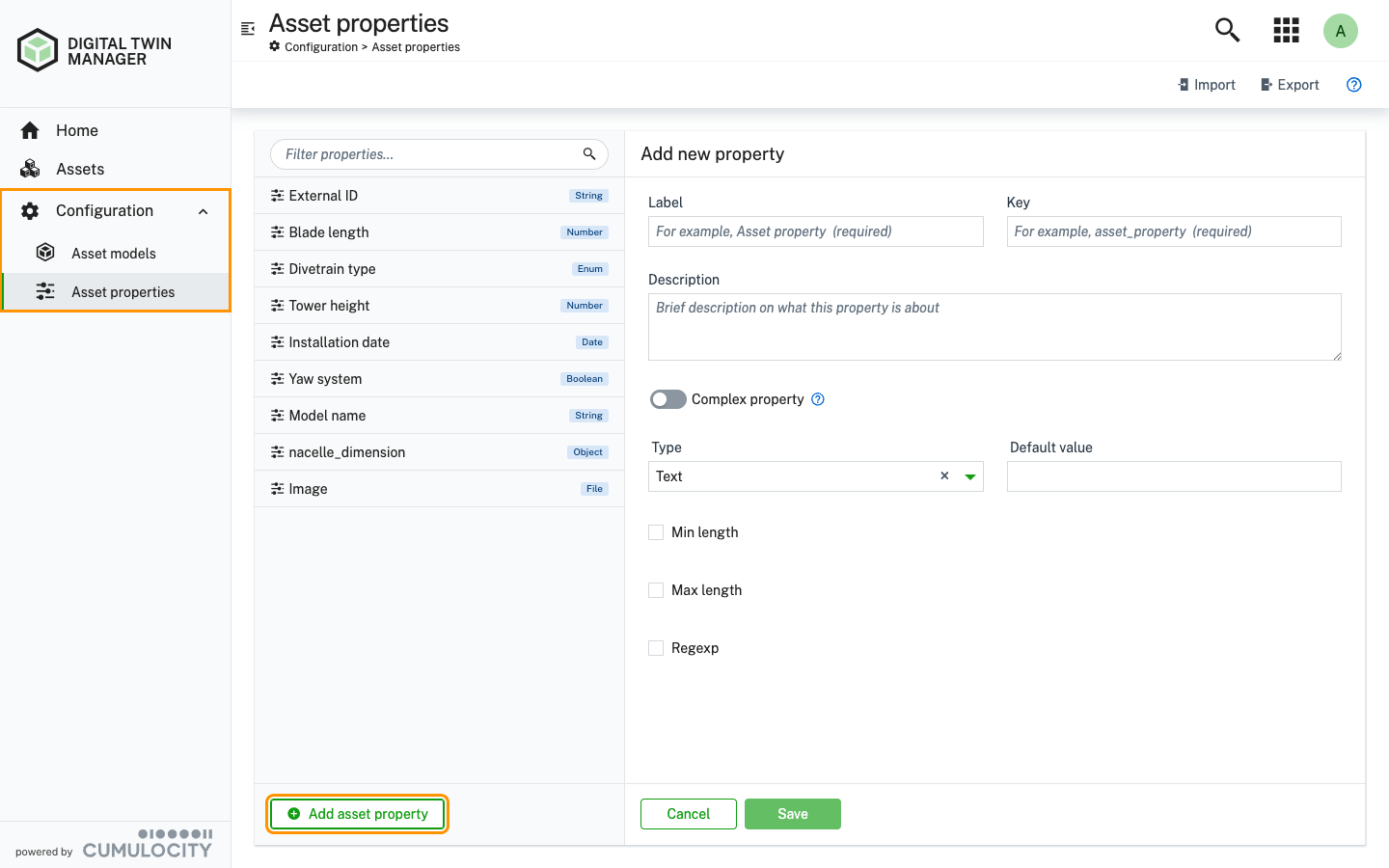1389x868 pixels.
Task: Click the magnifier in the Filter properties field
Action: (x=589, y=153)
